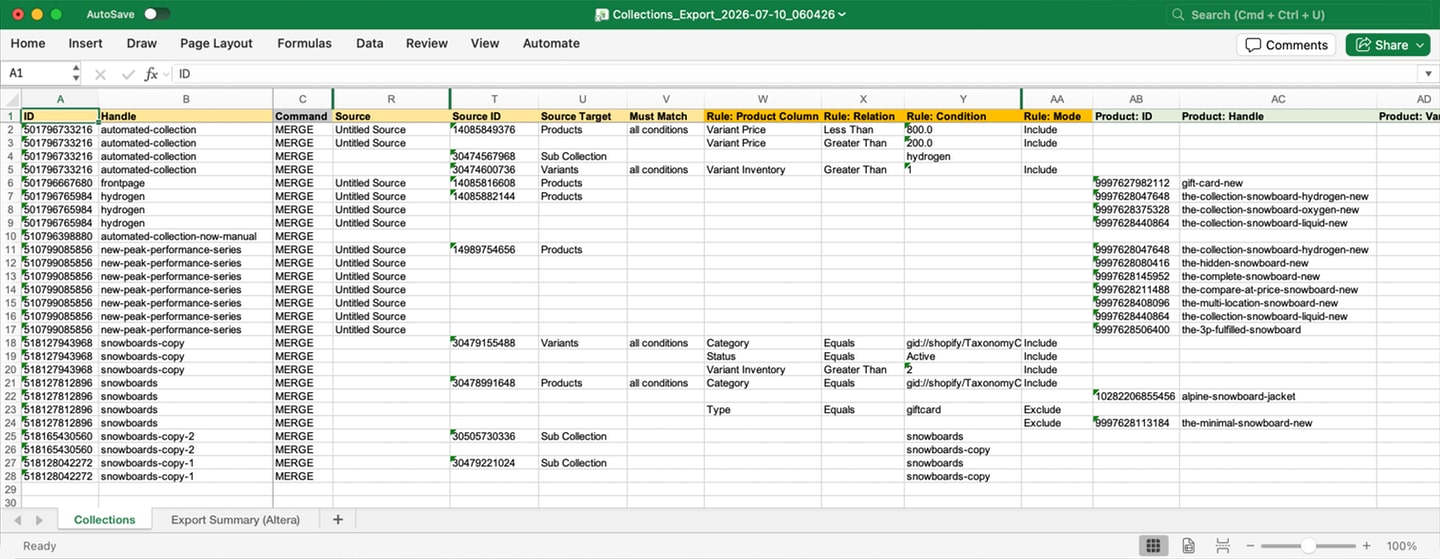This screenshot has width=1440, height=559.
Task: Click the cell reading giftcard
Action: [x=963, y=410]
